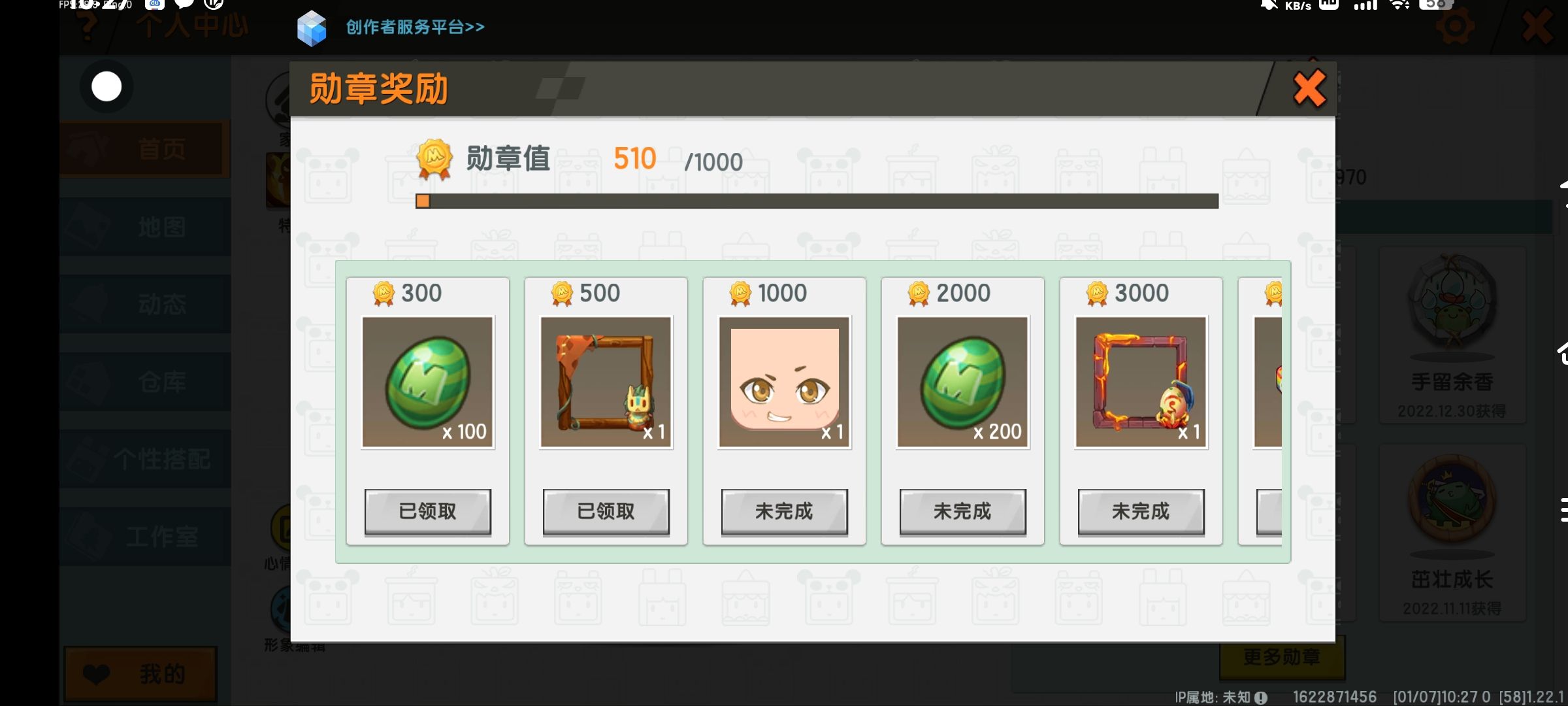
Task: Click 未完成 button under 1000 reward
Action: 785,511
